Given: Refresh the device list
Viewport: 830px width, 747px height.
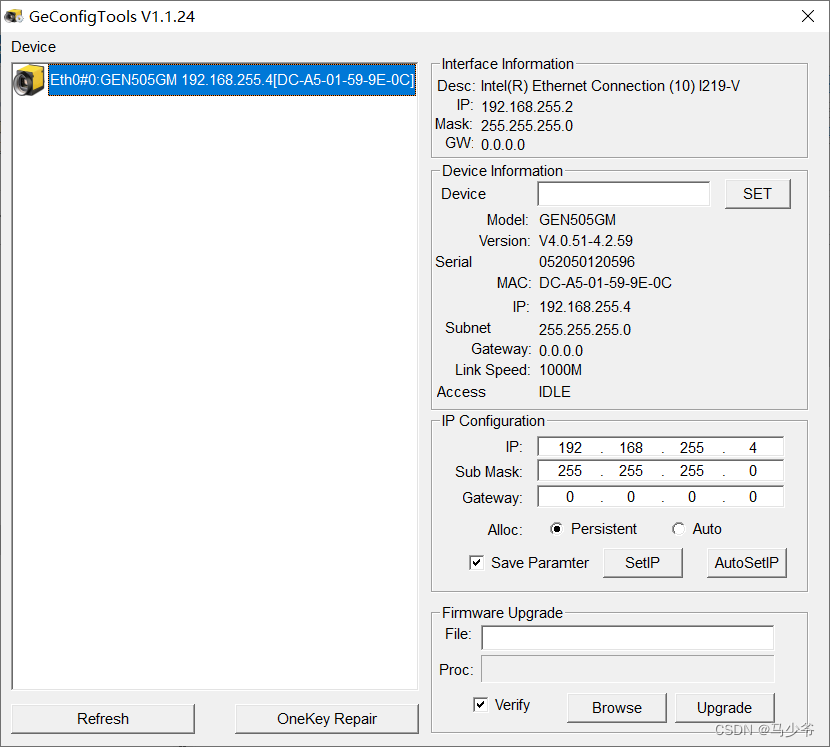Looking at the screenshot, I should pos(103,718).
